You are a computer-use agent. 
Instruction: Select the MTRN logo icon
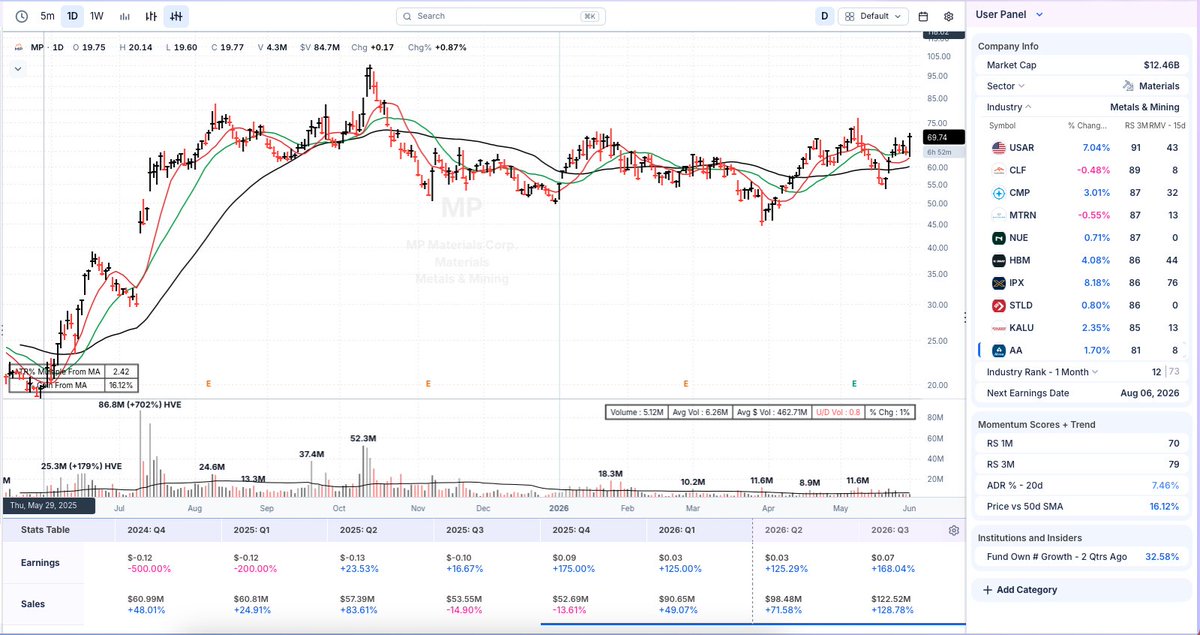pyautogui.click(x=999, y=215)
